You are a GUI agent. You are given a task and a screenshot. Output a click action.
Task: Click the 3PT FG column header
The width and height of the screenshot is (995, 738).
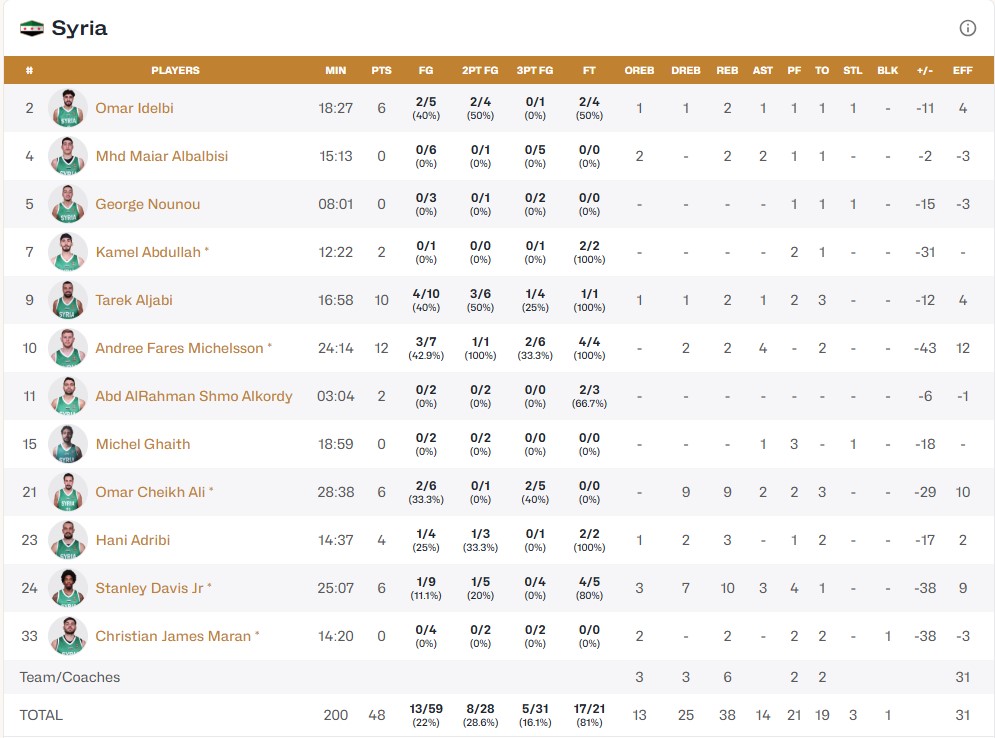tap(534, 71)
